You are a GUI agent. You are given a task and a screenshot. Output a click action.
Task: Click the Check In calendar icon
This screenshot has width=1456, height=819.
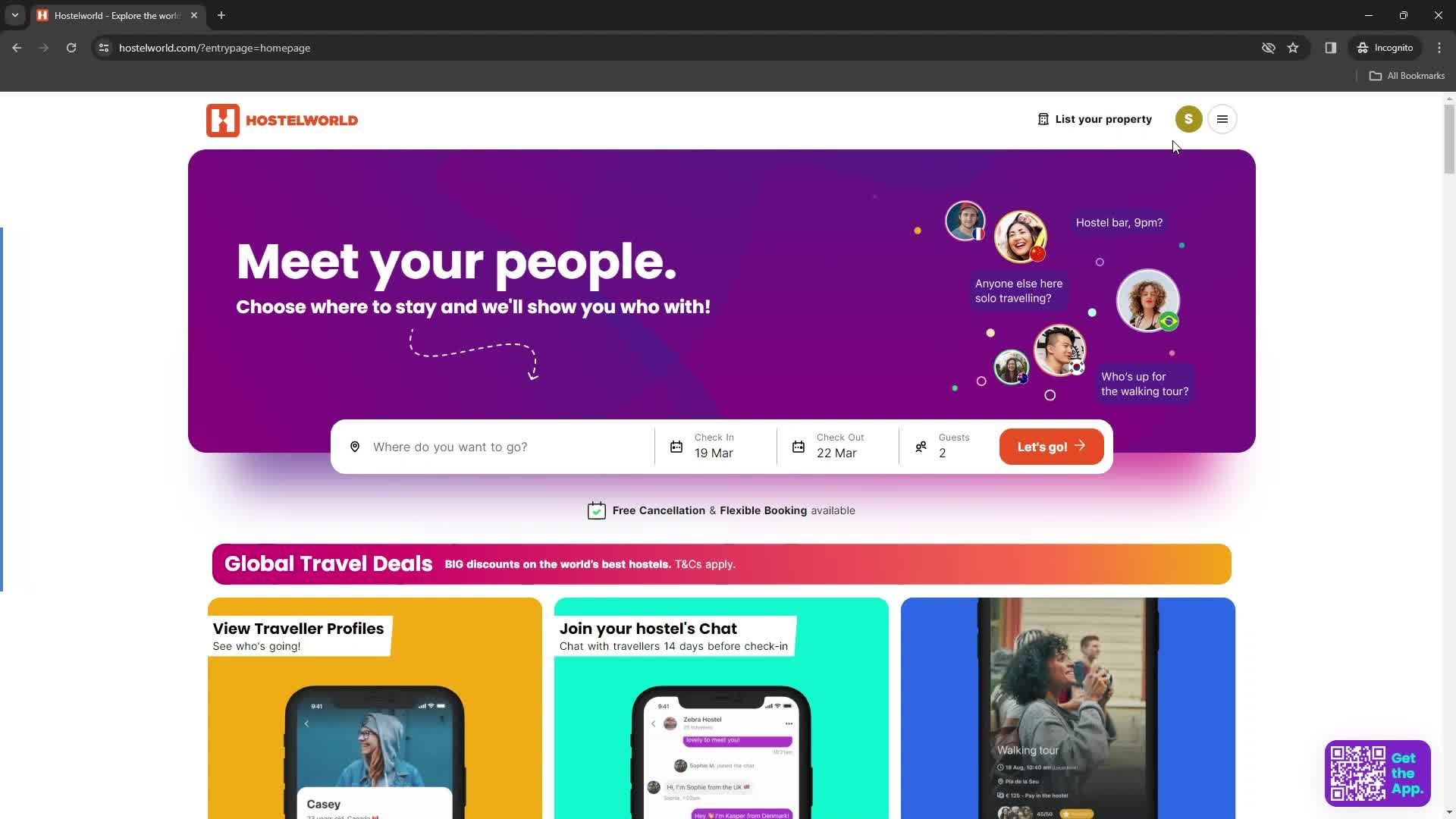676,447
